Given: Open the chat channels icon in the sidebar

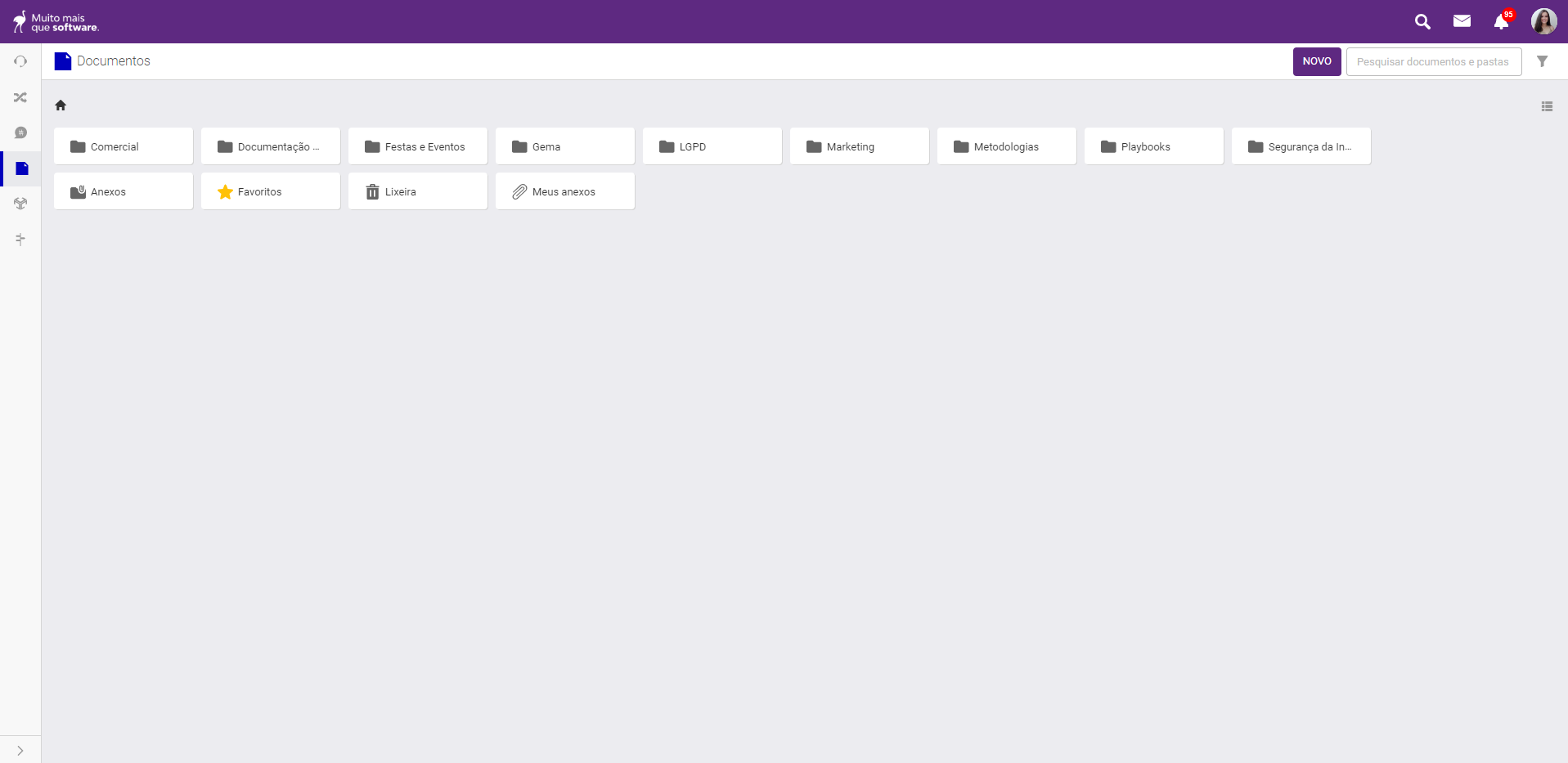Looking at the screenshot, I should pyautogui.click(x=20, y=132).
